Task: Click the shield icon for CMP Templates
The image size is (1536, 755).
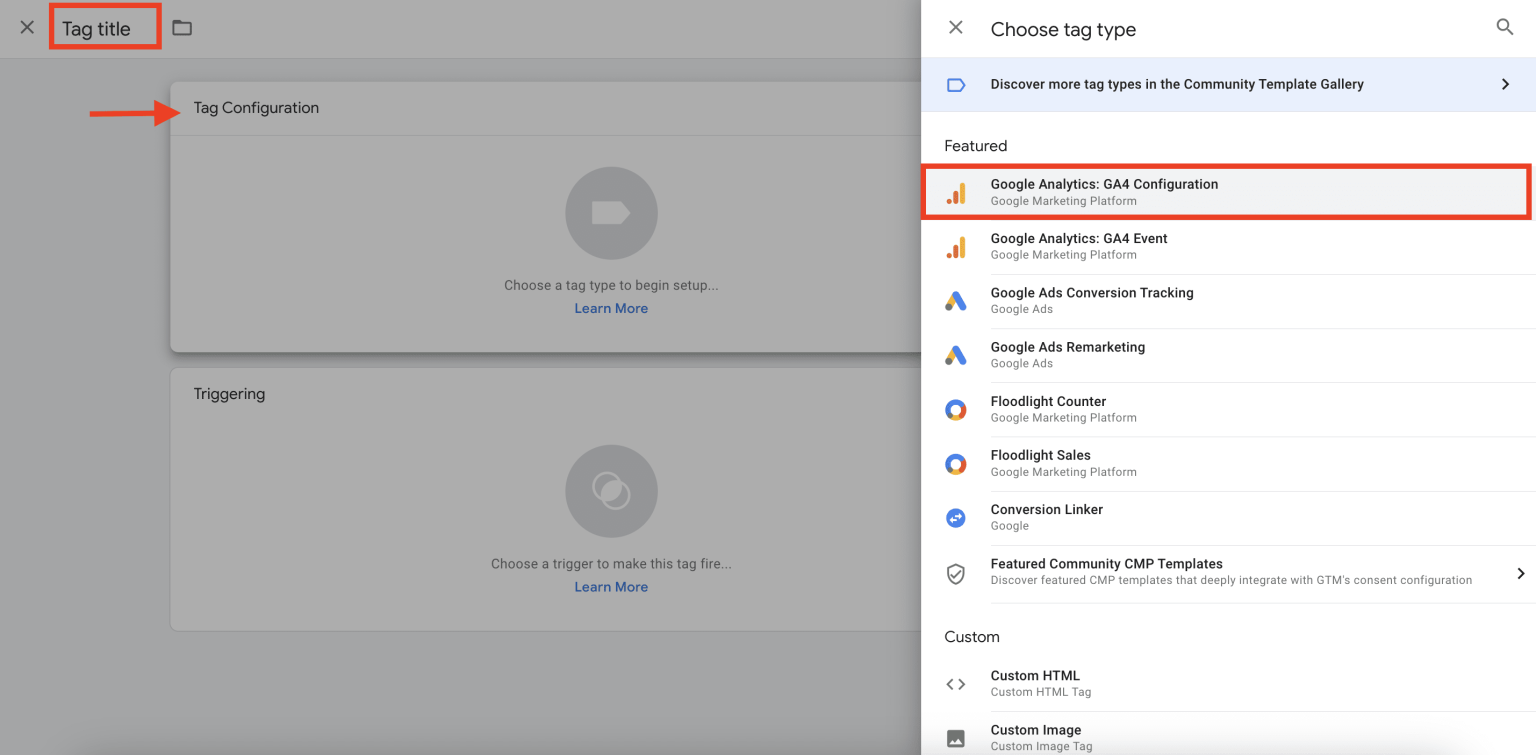Action: pyautogui.click(x=956, y=574)
